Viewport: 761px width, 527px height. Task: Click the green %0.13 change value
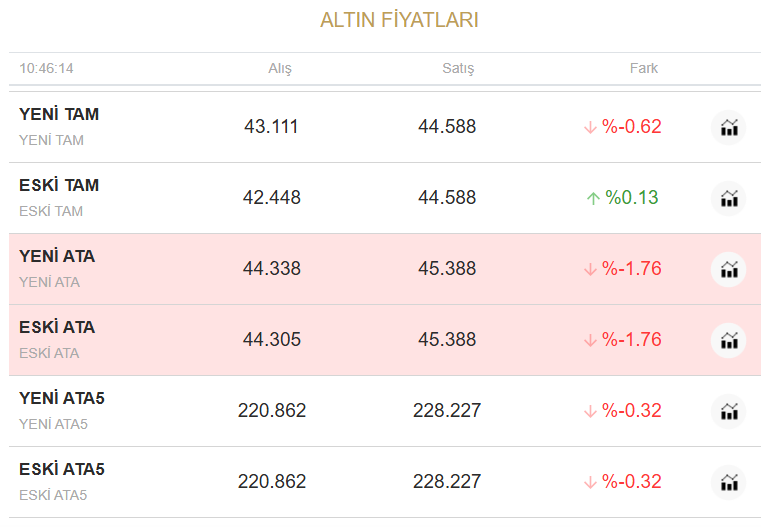(x=631, y=198)
